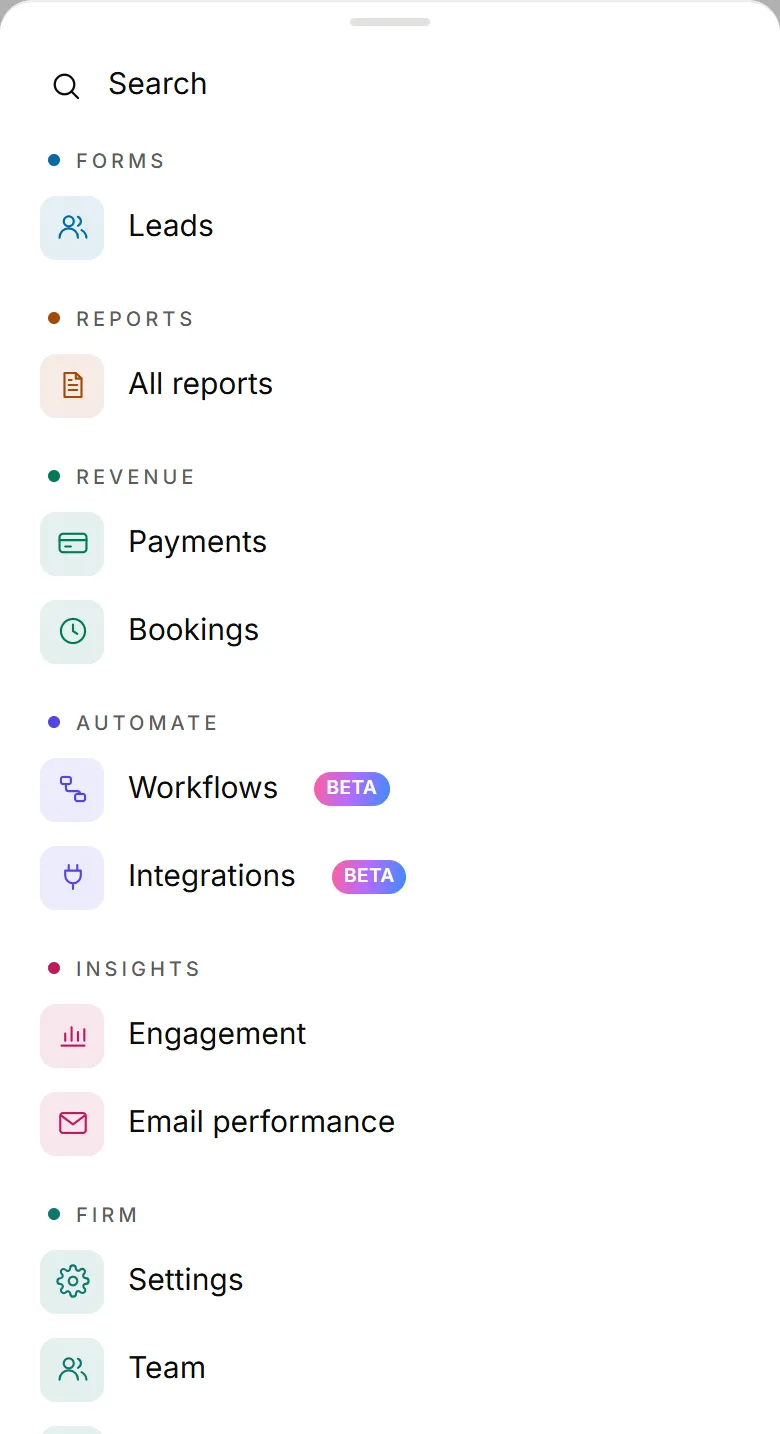
Task: Click the FORMS section heading
Action: click(x=120, y=161)
